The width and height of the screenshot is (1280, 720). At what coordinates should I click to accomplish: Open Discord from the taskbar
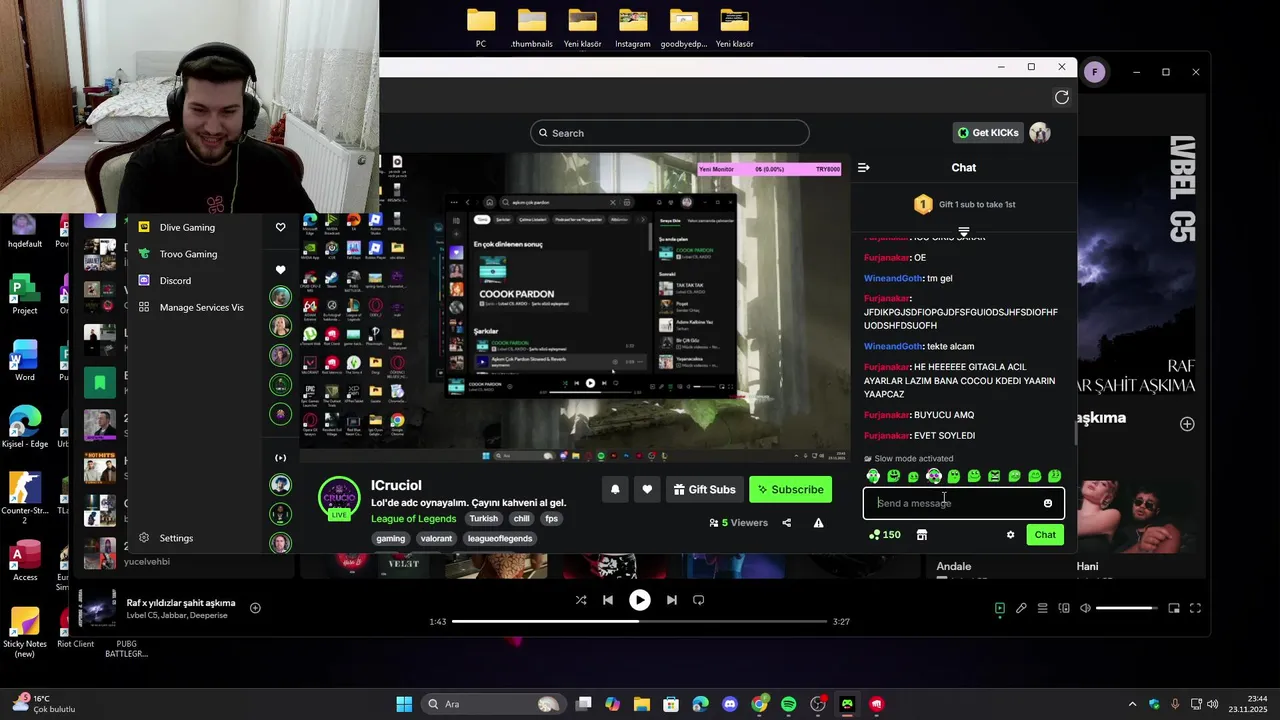[730, 704]
